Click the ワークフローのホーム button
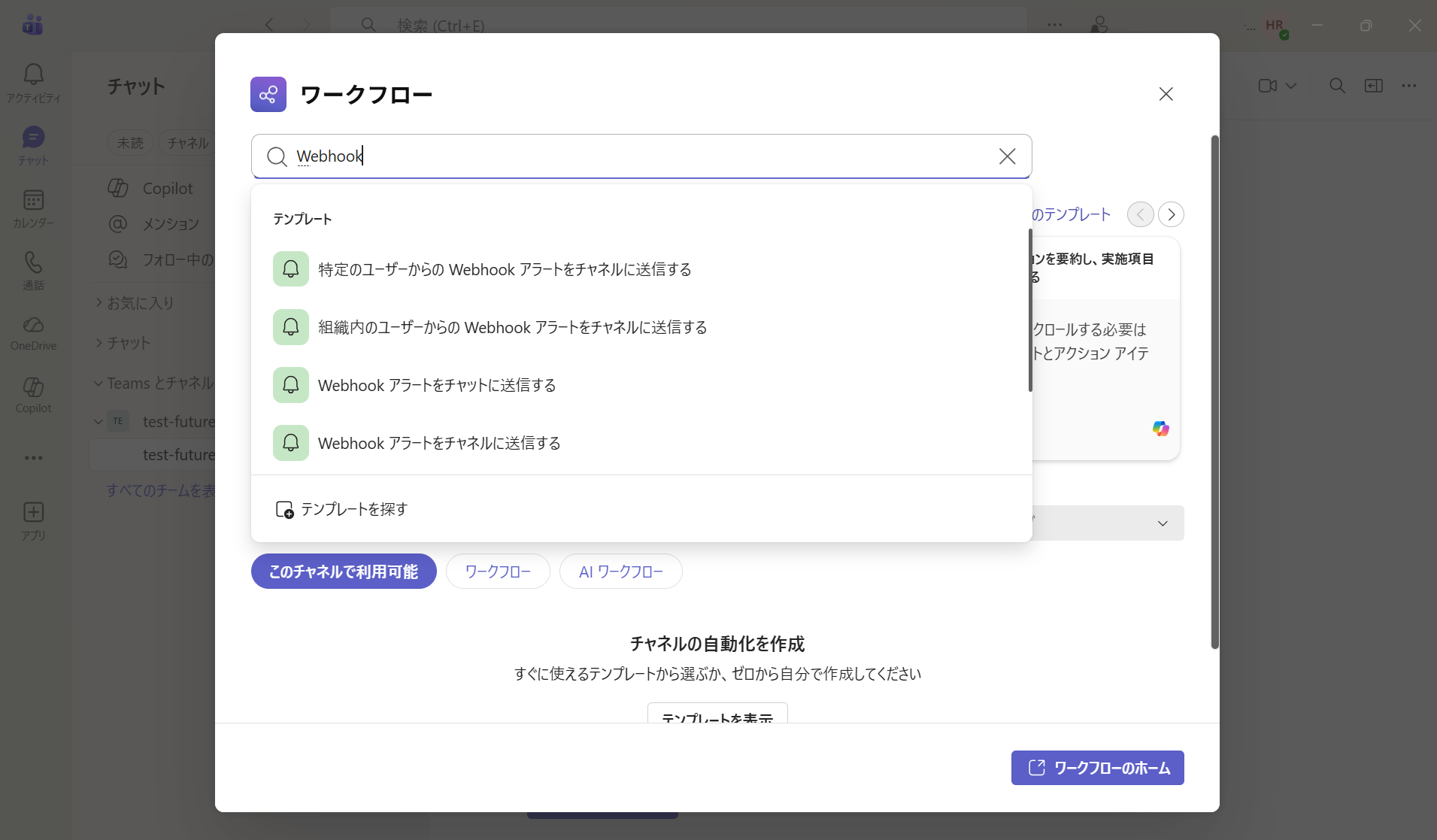 click(x=1096, y=767)
